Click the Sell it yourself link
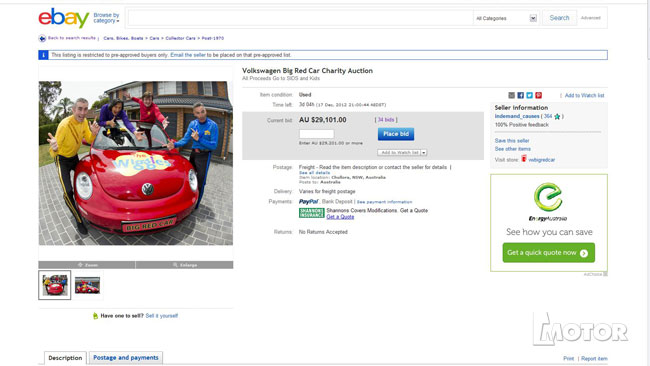This screenshot has width=650, height=366. (x=162, y=316)
